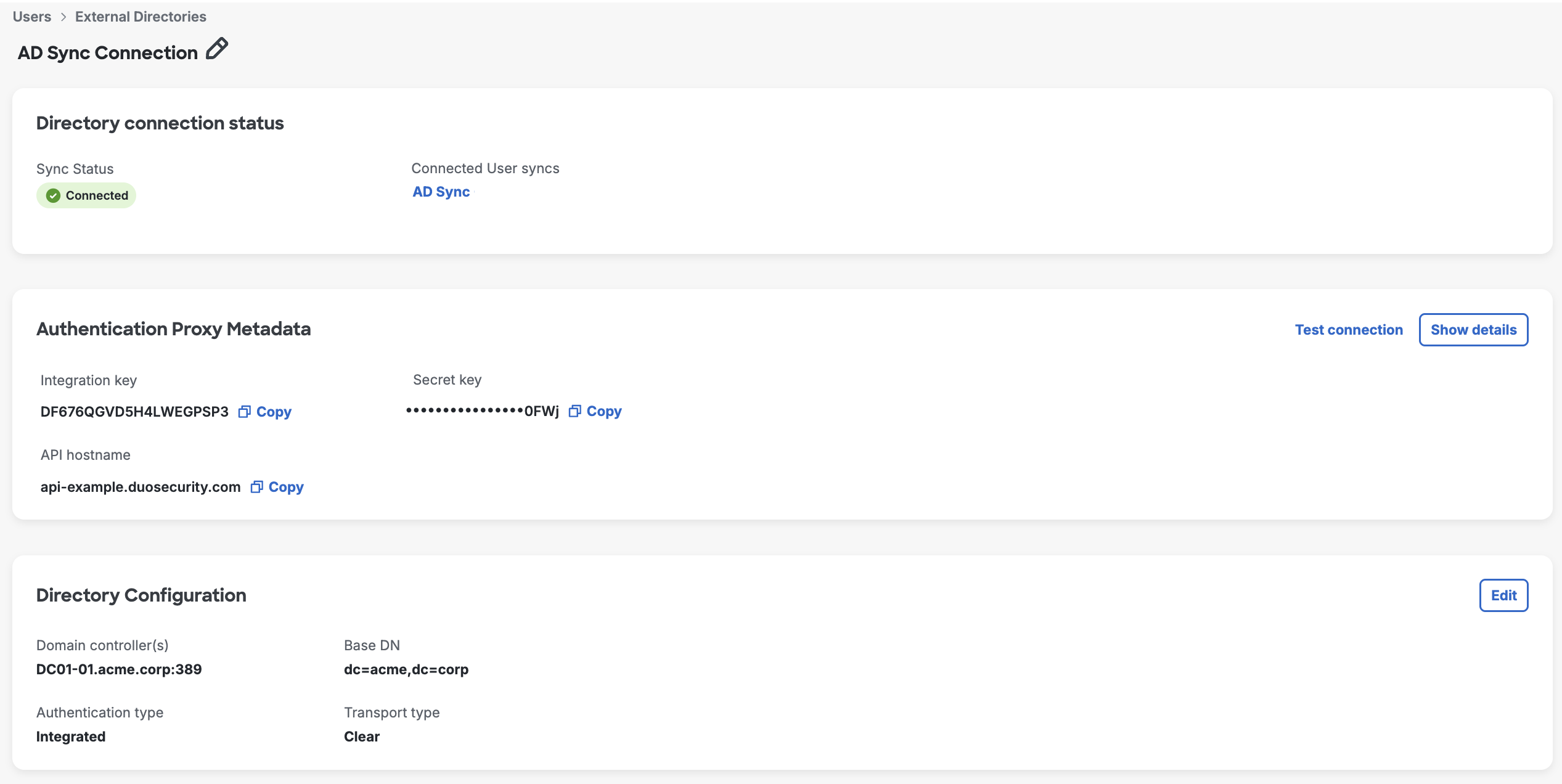Click the copy icon beside the Integration key
This screenshot has height=784, width=1562.
(245, 412)
